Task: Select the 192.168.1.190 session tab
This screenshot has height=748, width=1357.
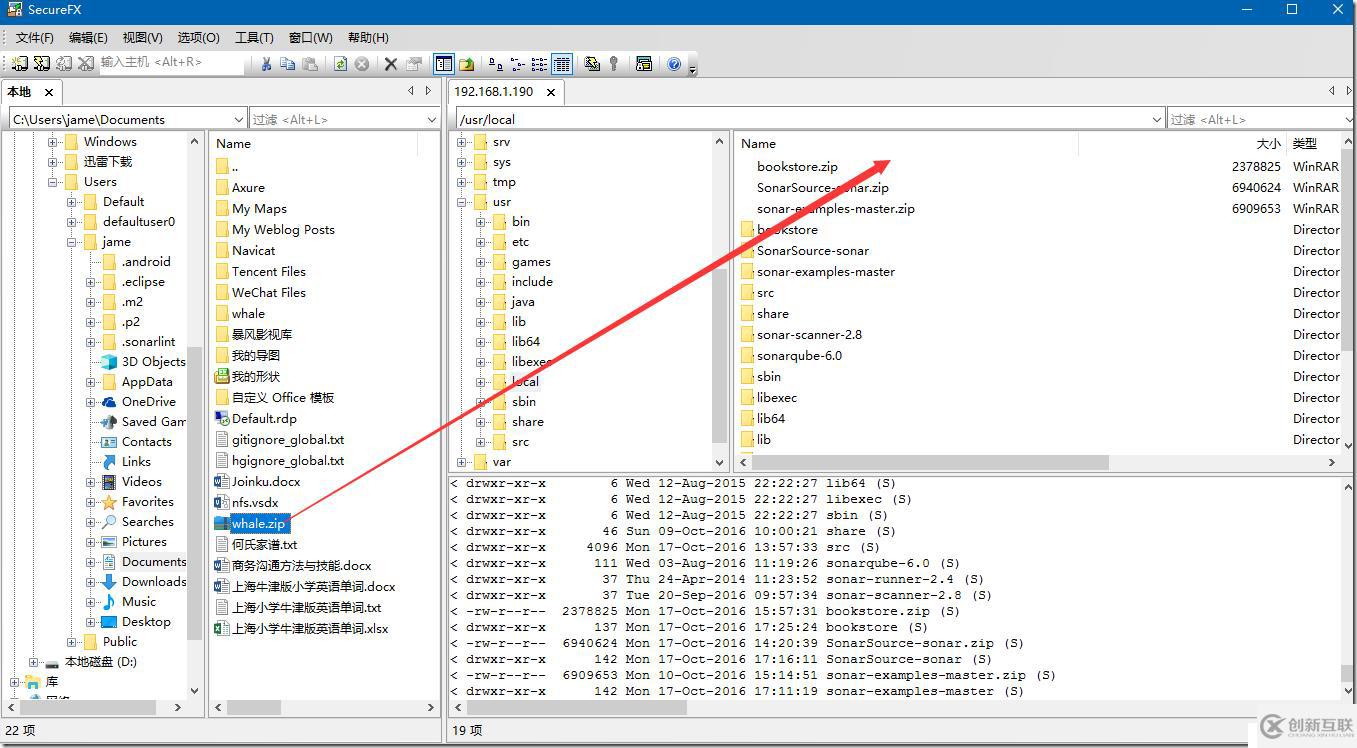Action: coord(494,91)
